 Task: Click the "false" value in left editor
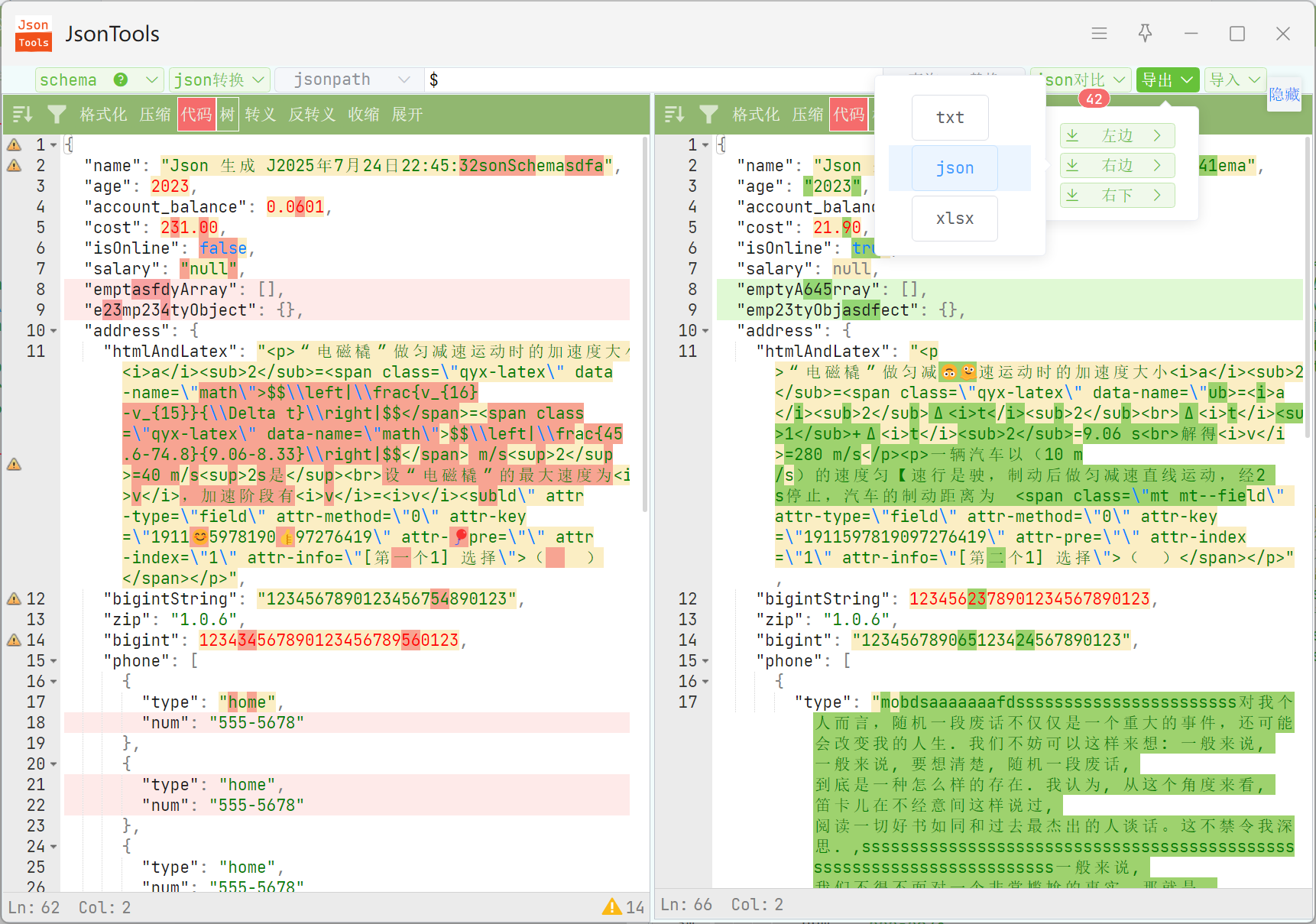pyautogui.click(x=223, y=248)
